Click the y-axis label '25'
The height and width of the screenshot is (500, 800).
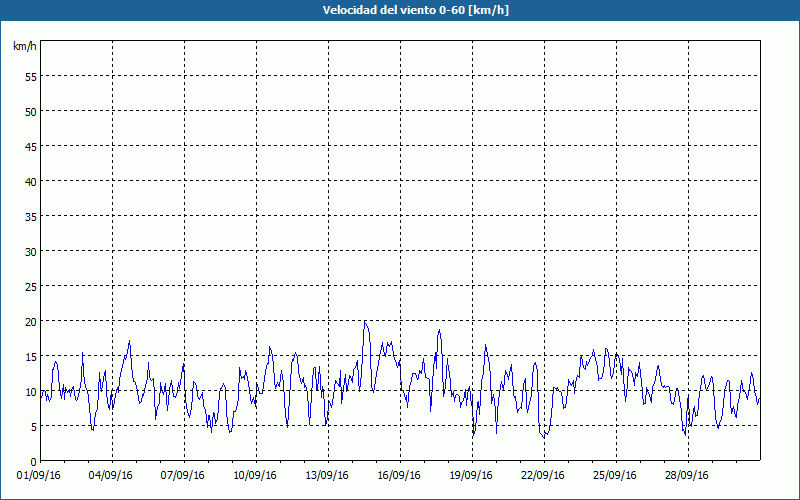[x=31, y=287]
